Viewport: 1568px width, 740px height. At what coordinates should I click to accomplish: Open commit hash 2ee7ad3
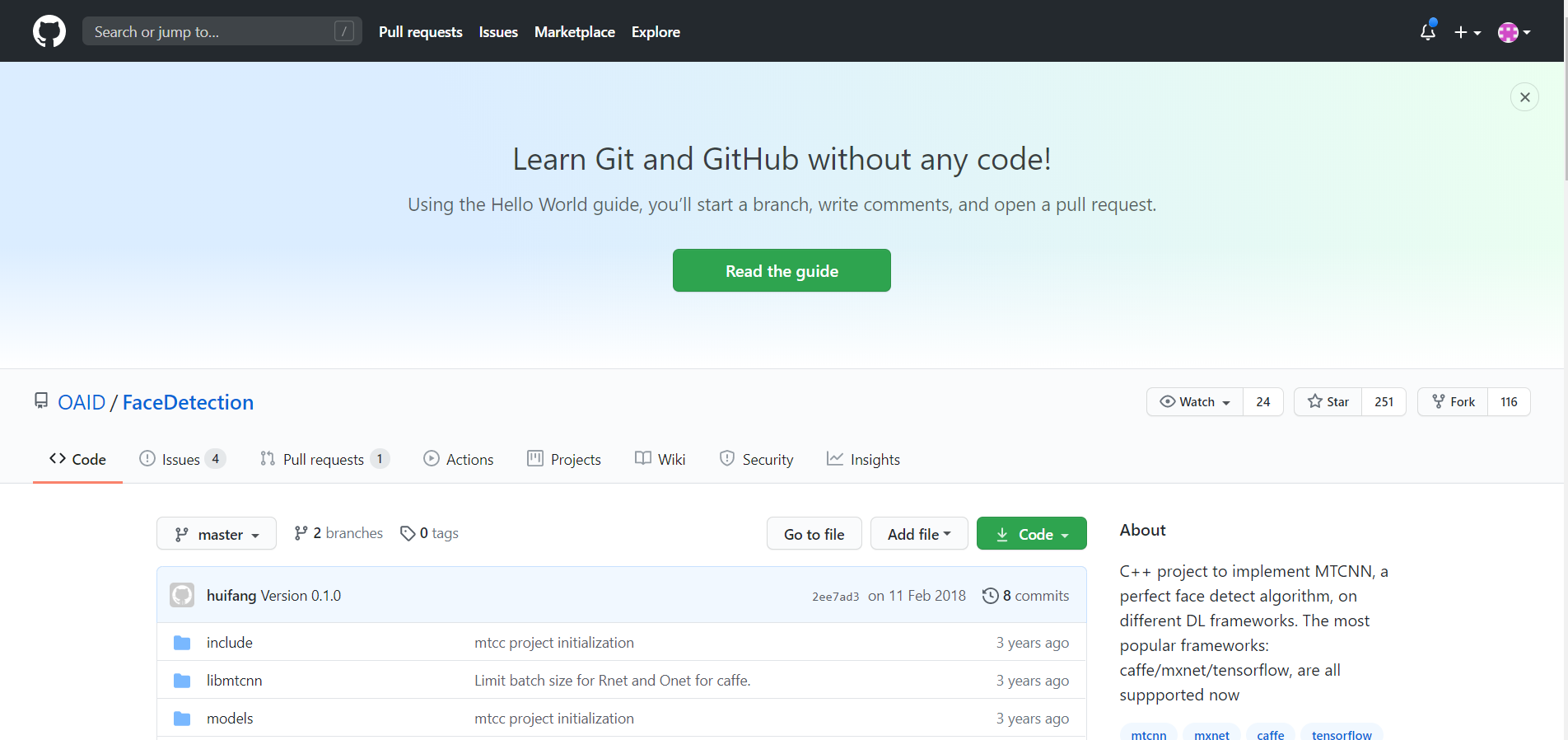[835, 596]
